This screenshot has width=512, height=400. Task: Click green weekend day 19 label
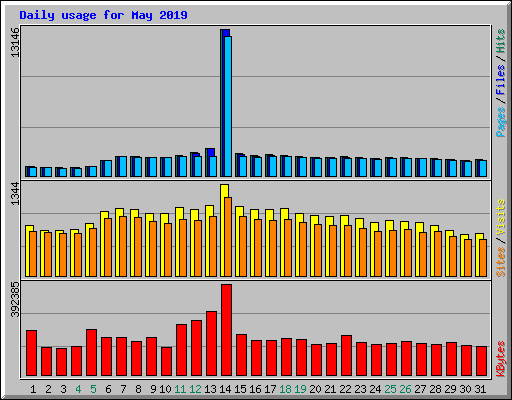(300, 389)
